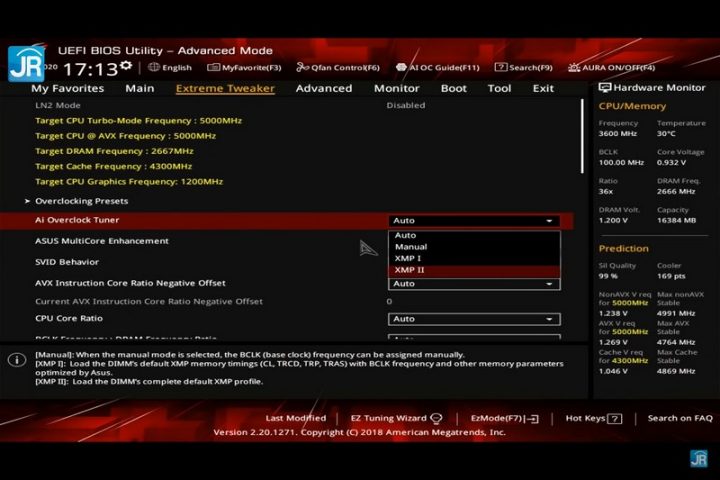
Task: Toggle AURA ON/OFF(F4)
Action: (x=612, y=68)
